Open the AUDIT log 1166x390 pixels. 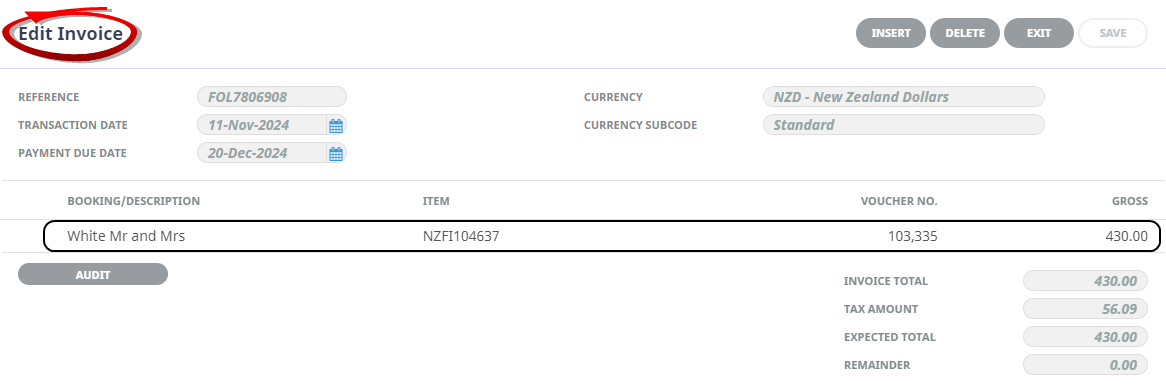(x=93, y=275)
